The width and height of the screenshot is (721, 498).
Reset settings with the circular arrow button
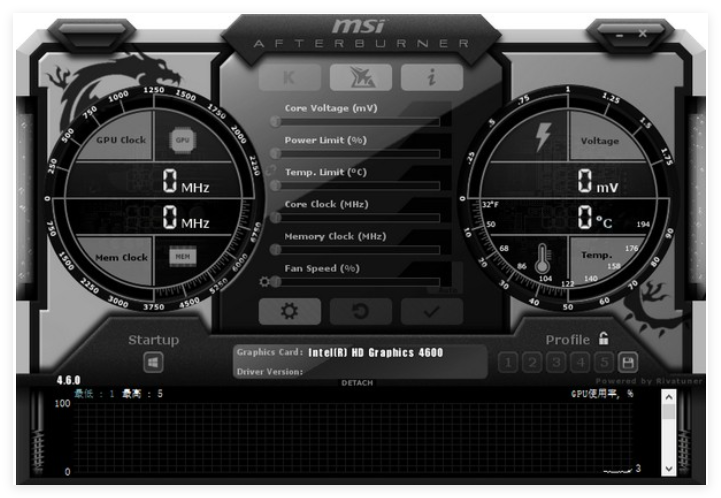[x=360, y=311]
